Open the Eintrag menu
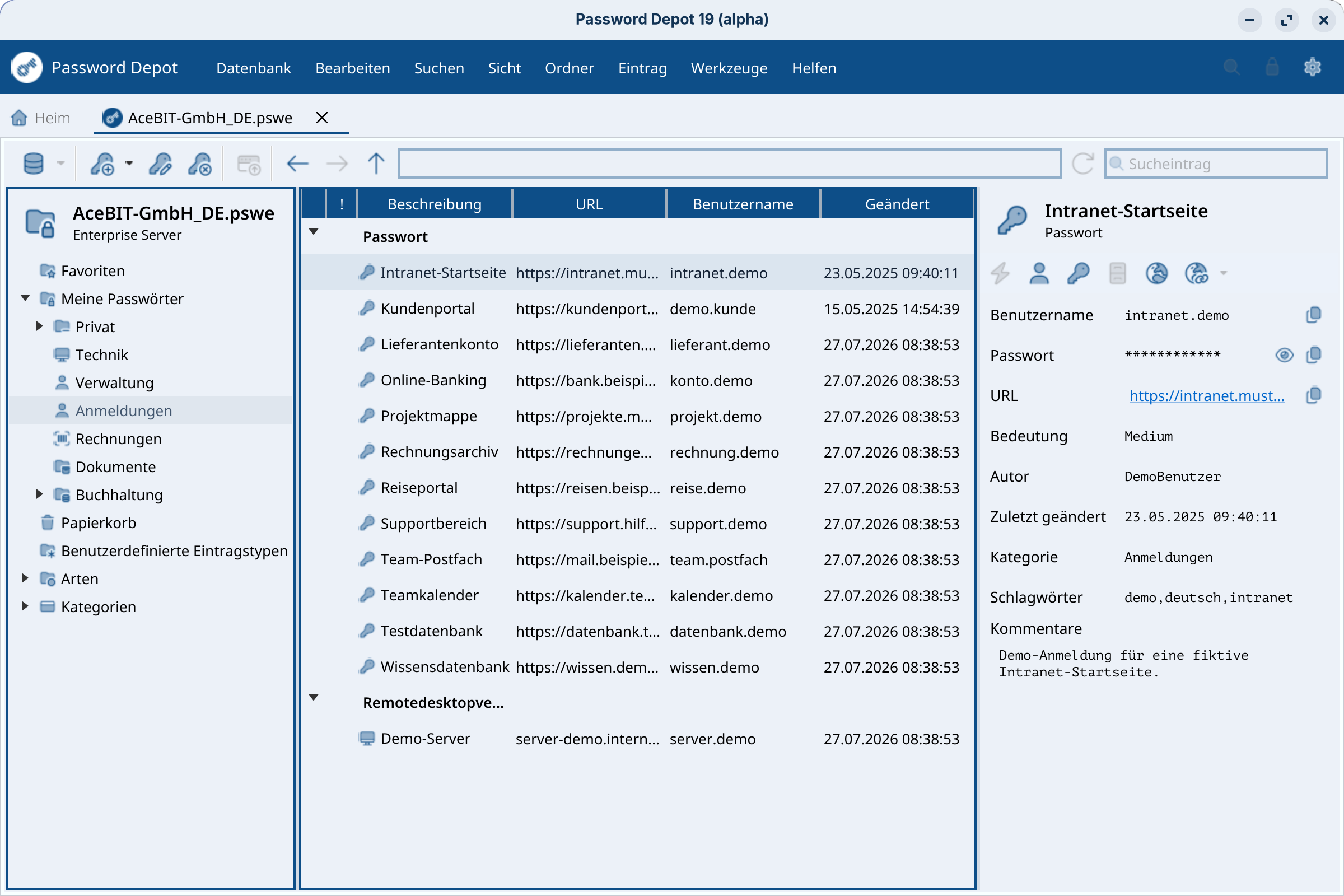This screenshot has height=896, width=1344. coord(642,68)
